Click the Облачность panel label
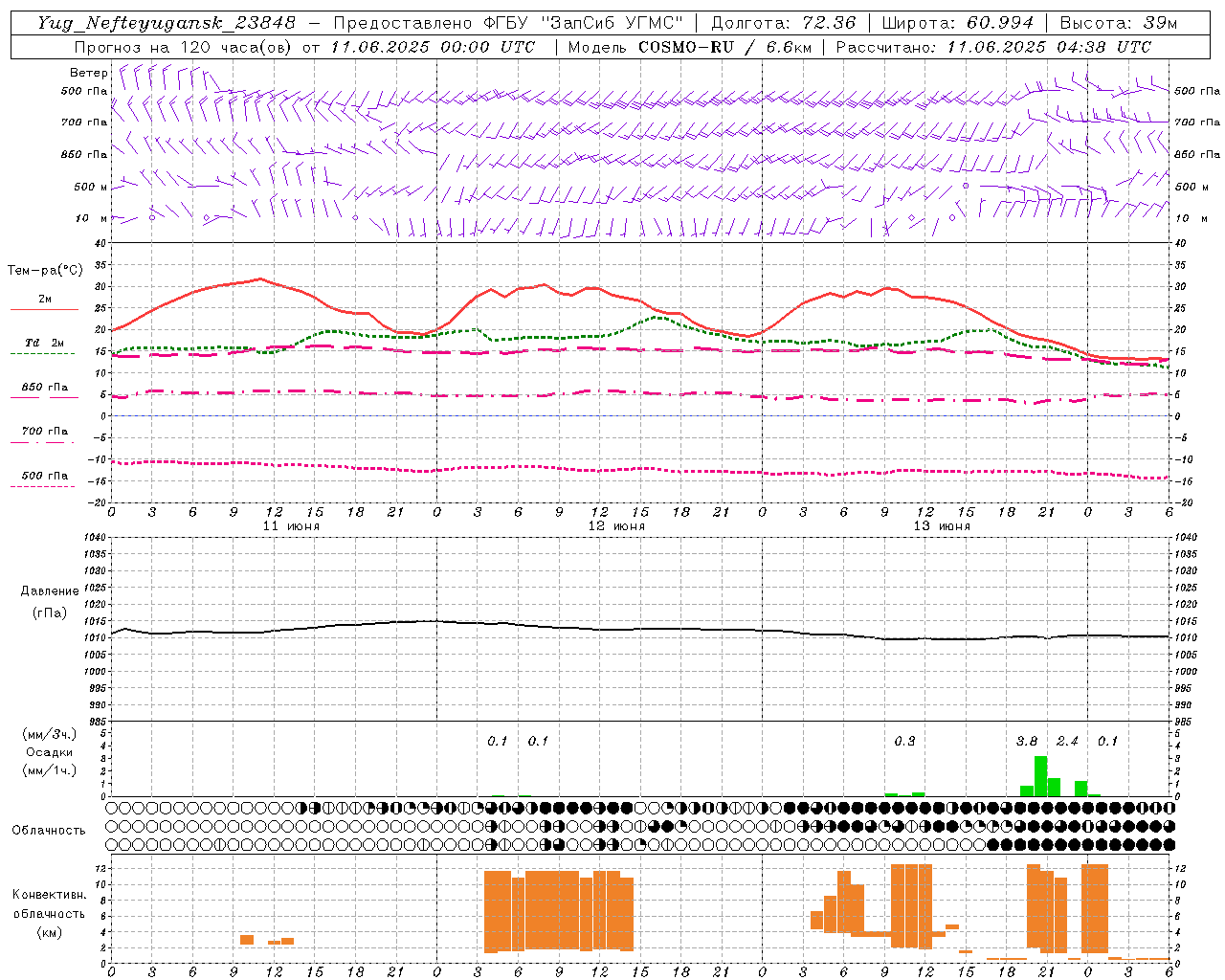 [49, 831]
